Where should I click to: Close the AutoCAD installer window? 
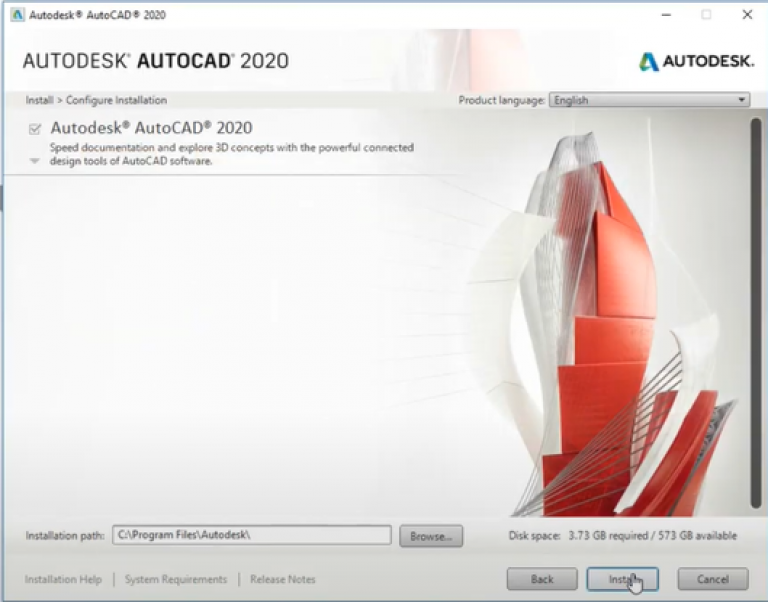click(747, 15)
